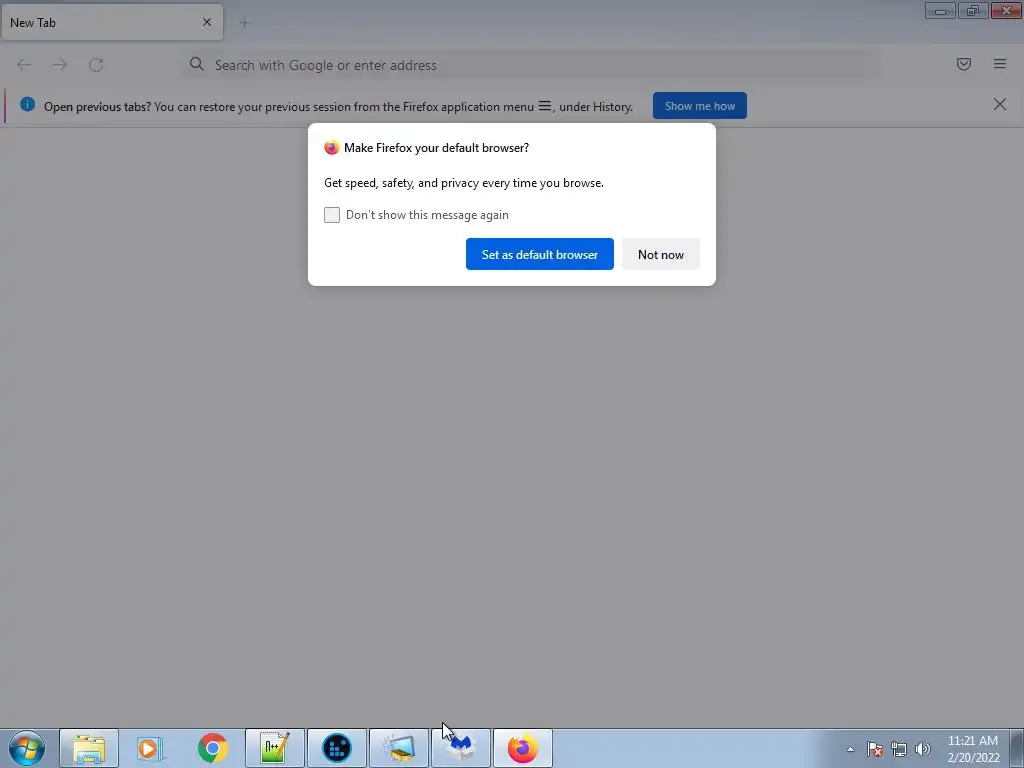This screenshot has height=768, width=1024.
Task: Reload the current page
Action: pos(96,65)
